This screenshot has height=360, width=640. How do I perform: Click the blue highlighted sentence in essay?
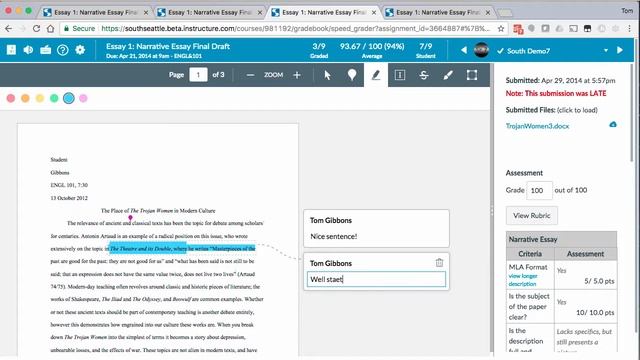click(182, 249)
